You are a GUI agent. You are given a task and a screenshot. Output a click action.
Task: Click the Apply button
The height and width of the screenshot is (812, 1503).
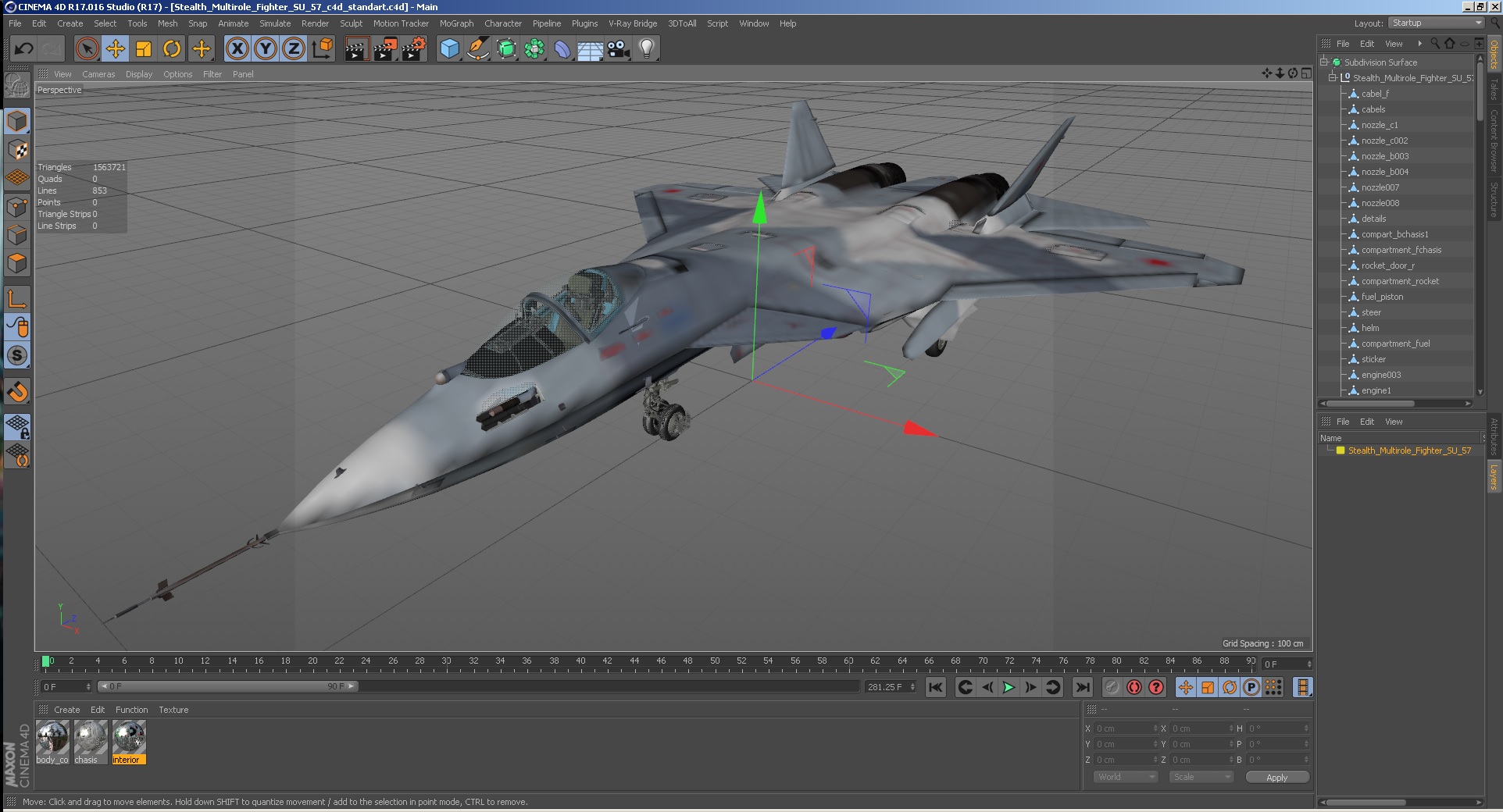1276,777
